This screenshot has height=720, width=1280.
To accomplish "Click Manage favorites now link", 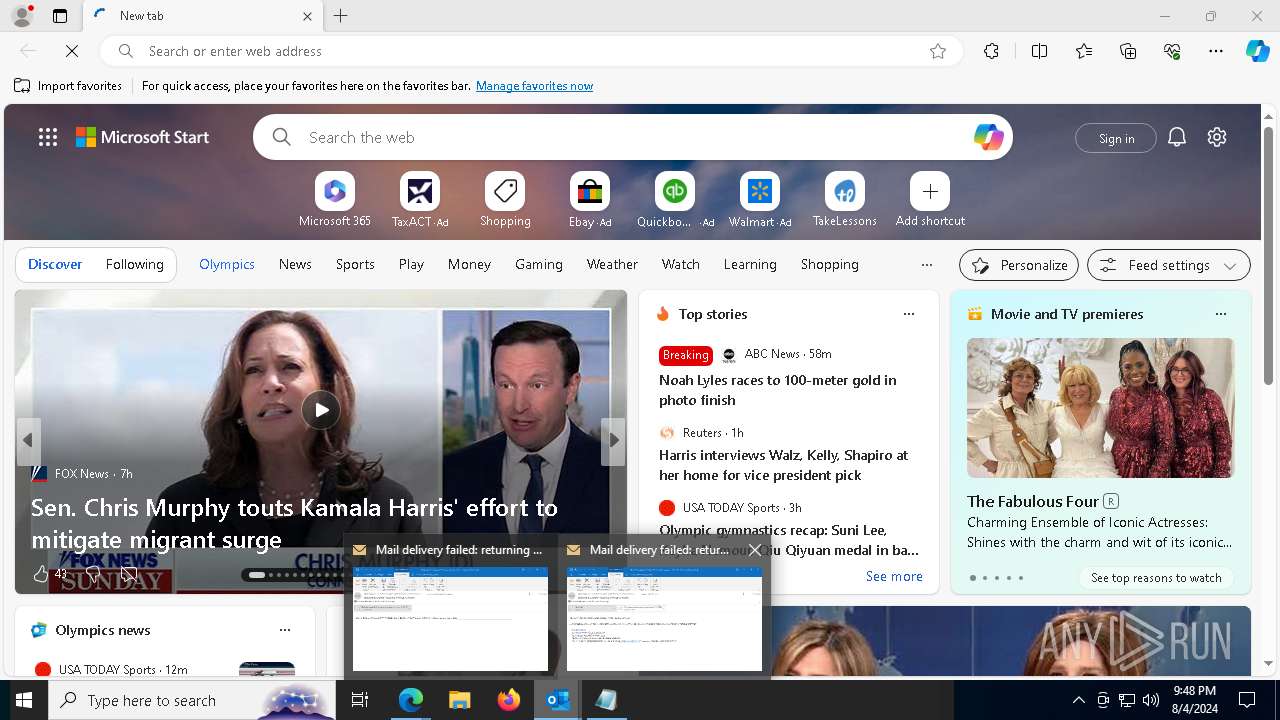I will click(x=534, y=86).
